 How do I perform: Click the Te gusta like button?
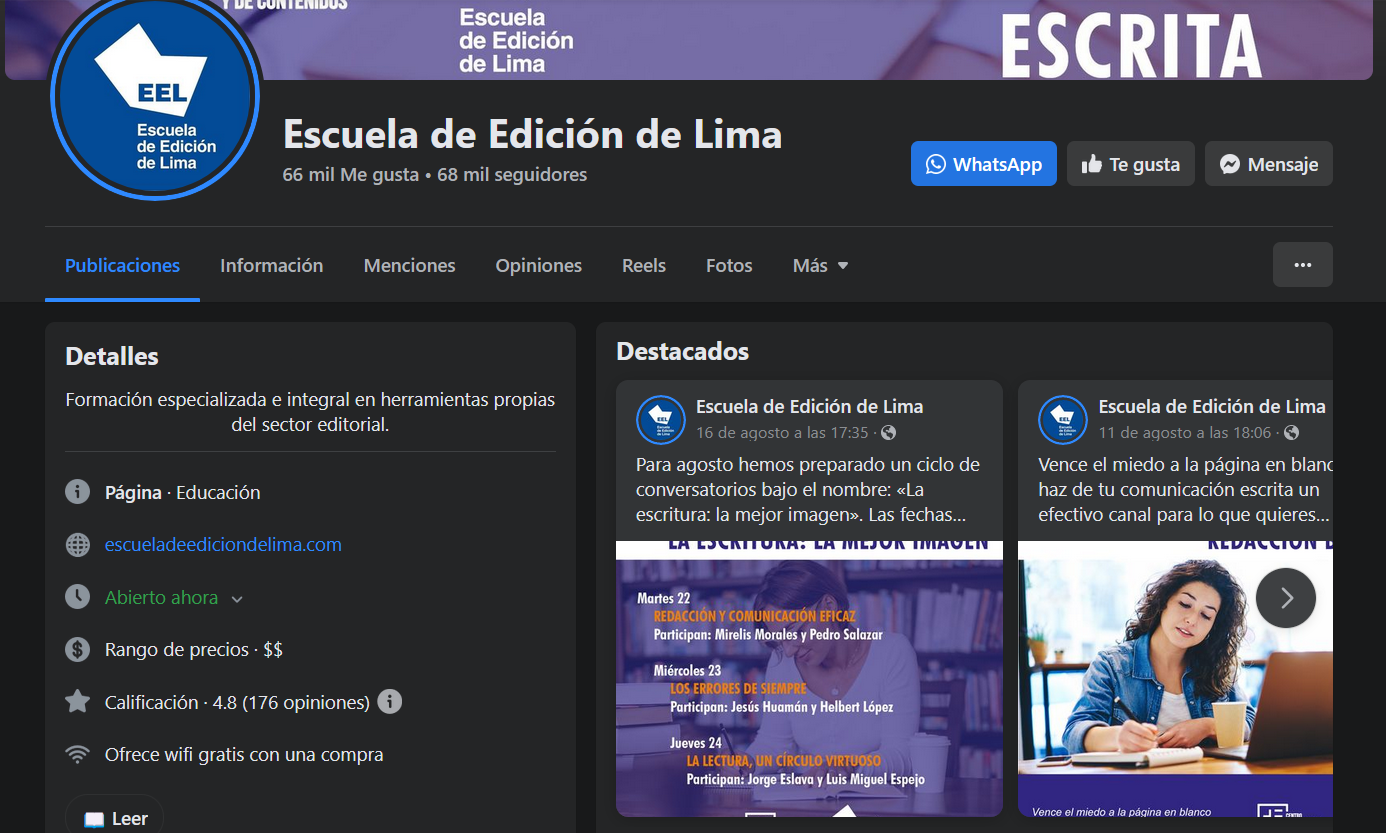coord(1130,164)
